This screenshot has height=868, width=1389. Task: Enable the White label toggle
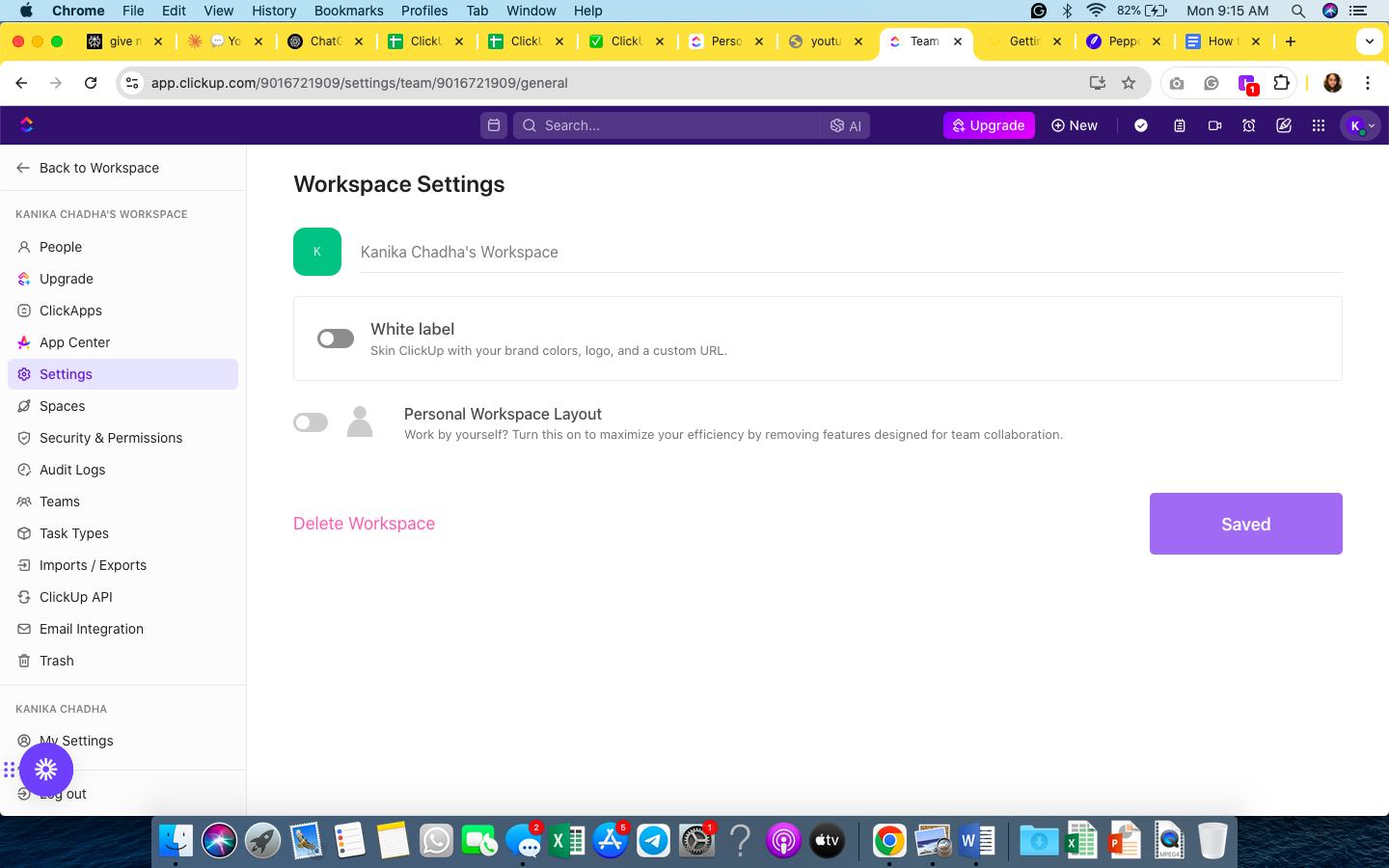tap(336, 339)
